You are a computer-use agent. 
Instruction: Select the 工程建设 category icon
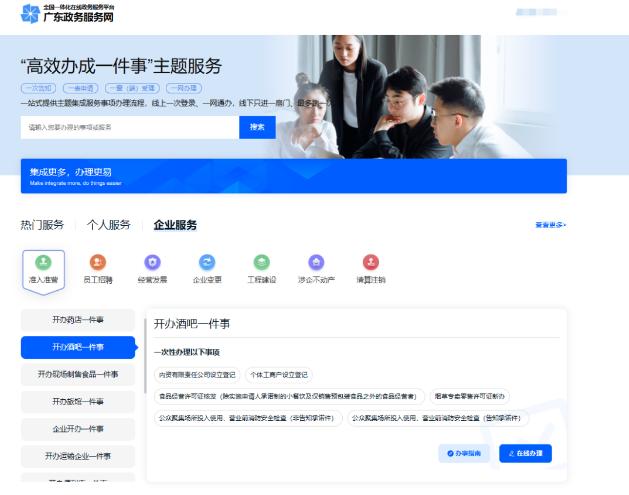[261, 263]
